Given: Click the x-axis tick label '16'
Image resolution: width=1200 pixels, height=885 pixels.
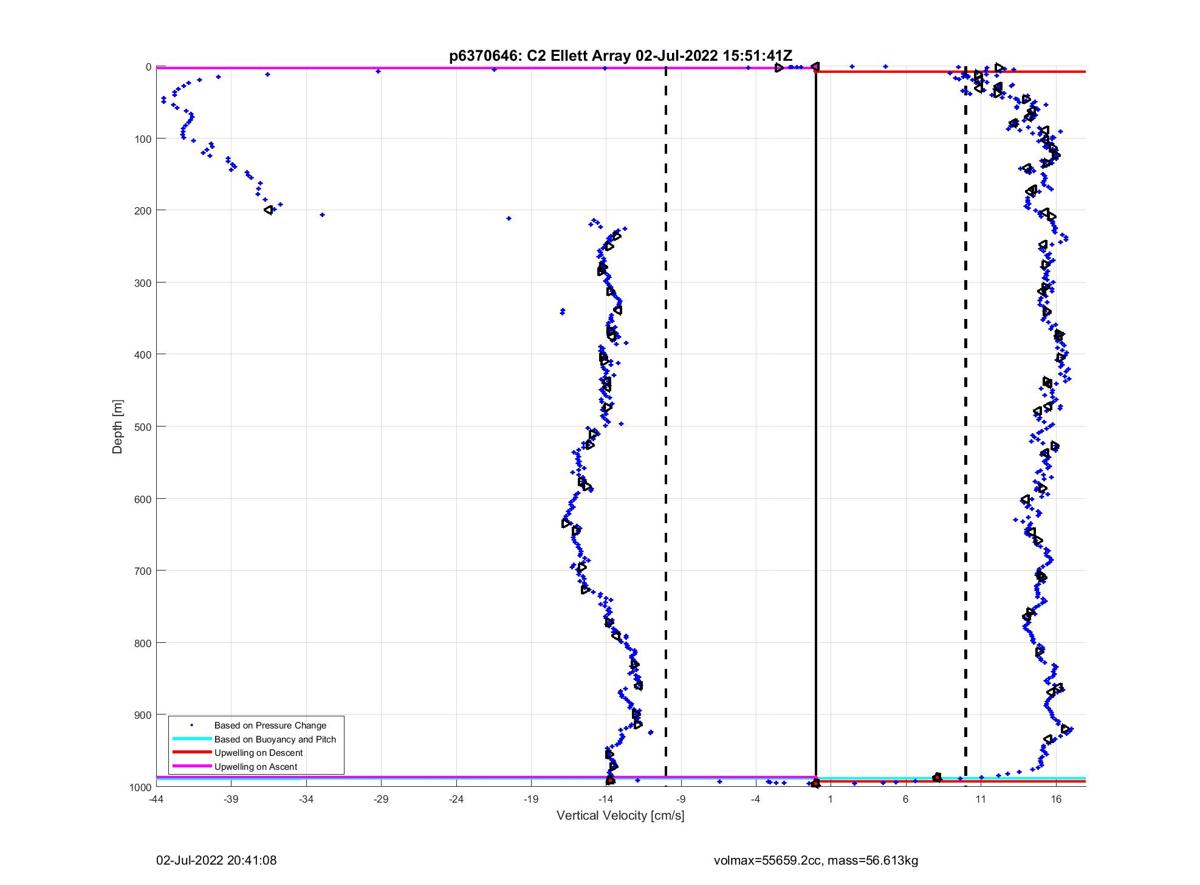Looking at the screenshot, I should [1056, 799].
